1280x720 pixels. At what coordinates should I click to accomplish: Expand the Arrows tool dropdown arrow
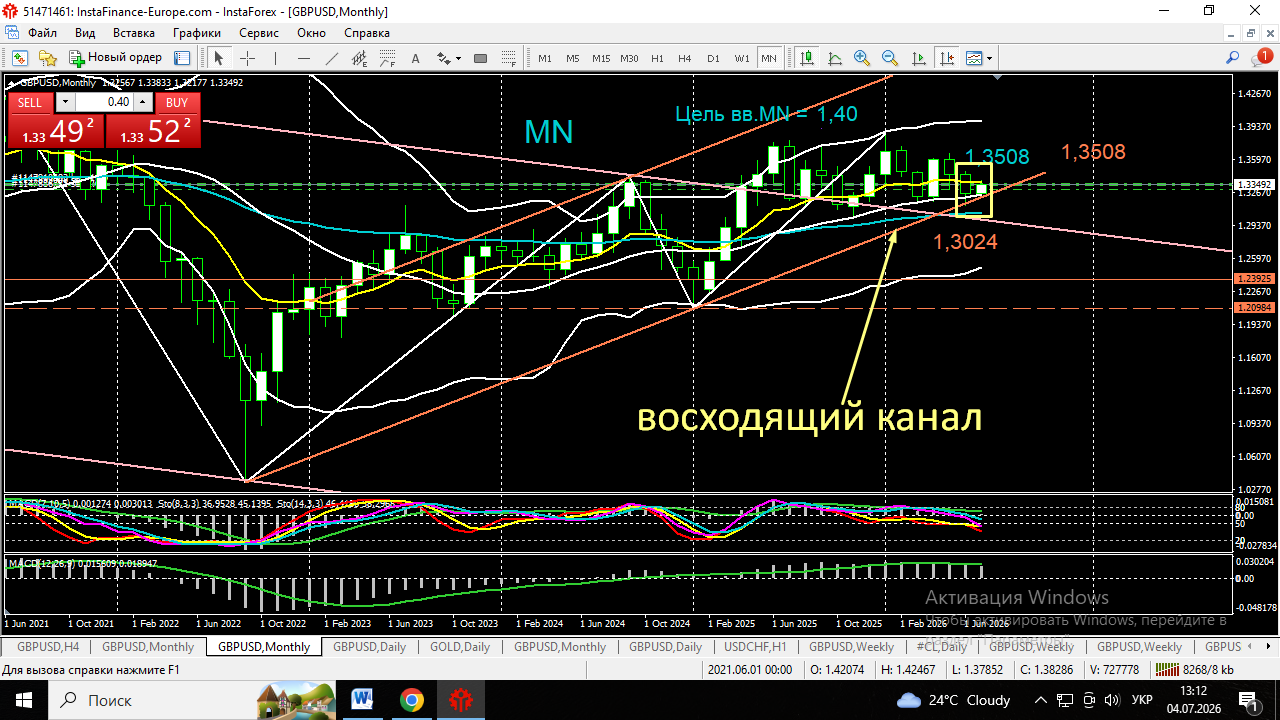[x=458, y=58]
